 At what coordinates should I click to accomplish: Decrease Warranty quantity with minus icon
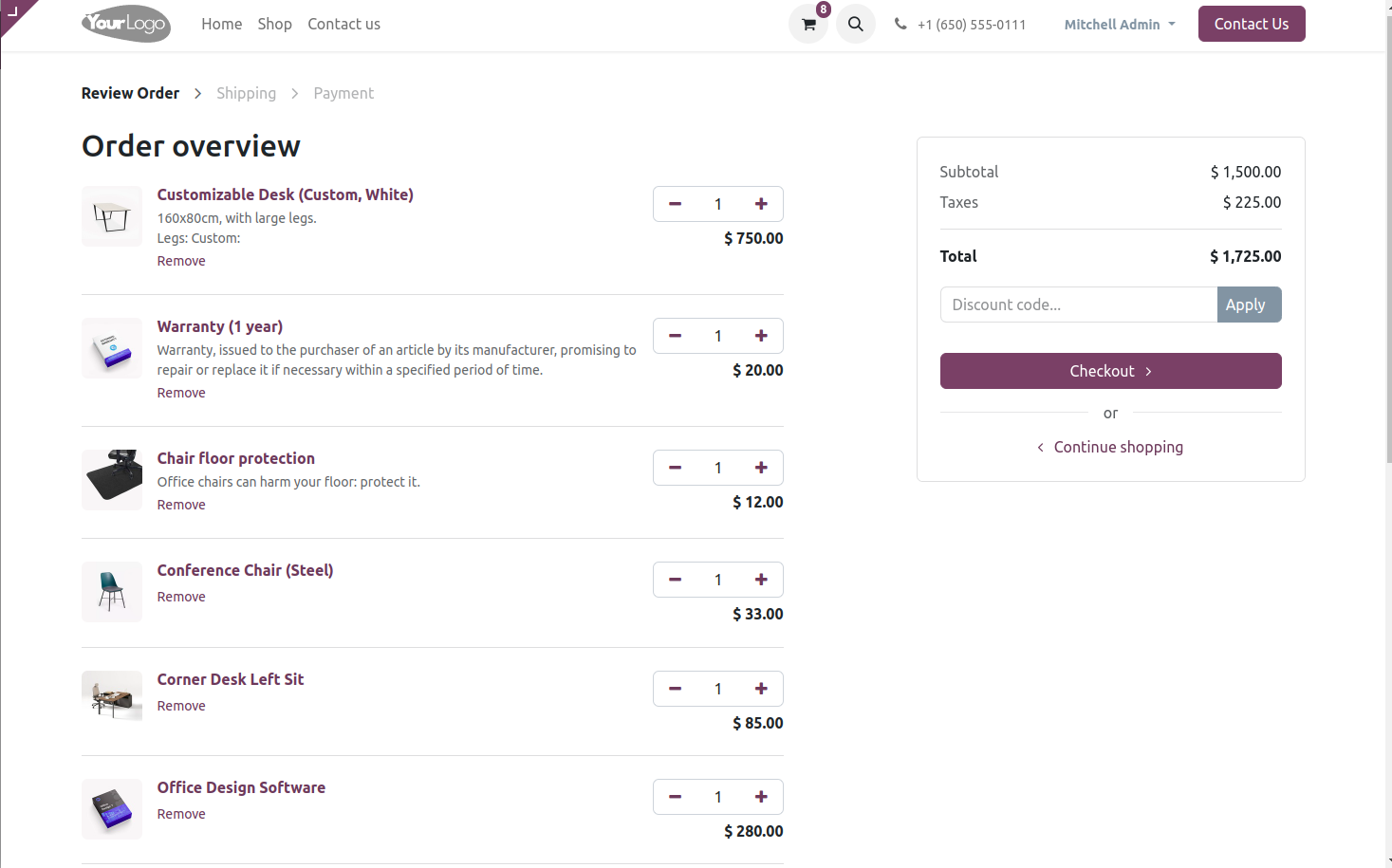[675, 336]
